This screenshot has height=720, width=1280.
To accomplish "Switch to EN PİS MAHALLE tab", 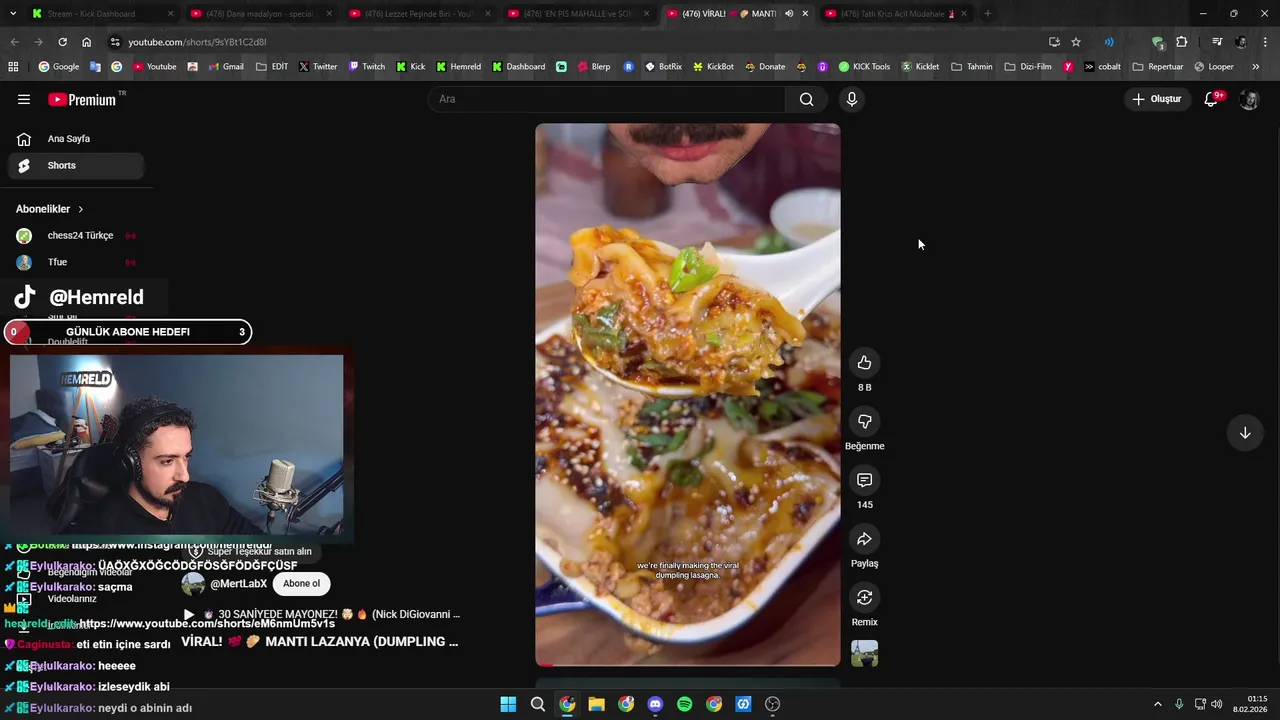I will [578, 14].
